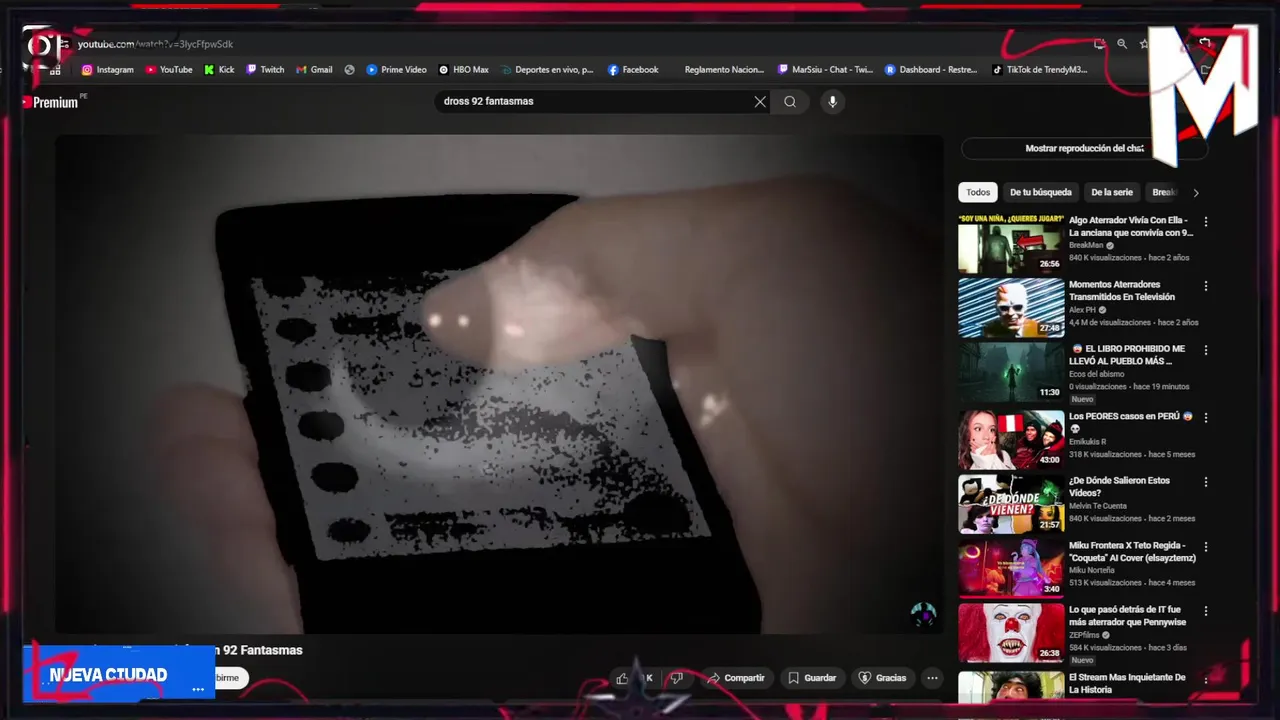Open the Kick bookmark
The height and width of the screenshot is (720, 1280).
coord(219,70)
